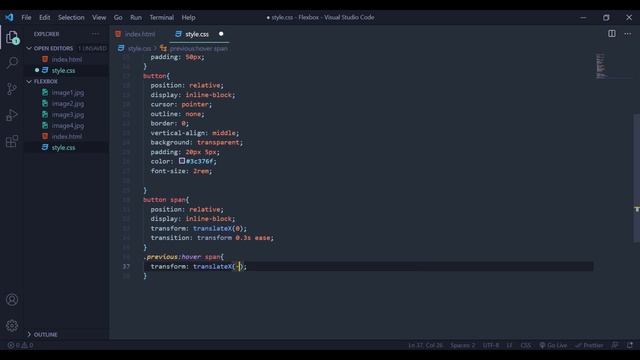Click the Go Live status bar button
640x360 pixels.
pos(553,345)
